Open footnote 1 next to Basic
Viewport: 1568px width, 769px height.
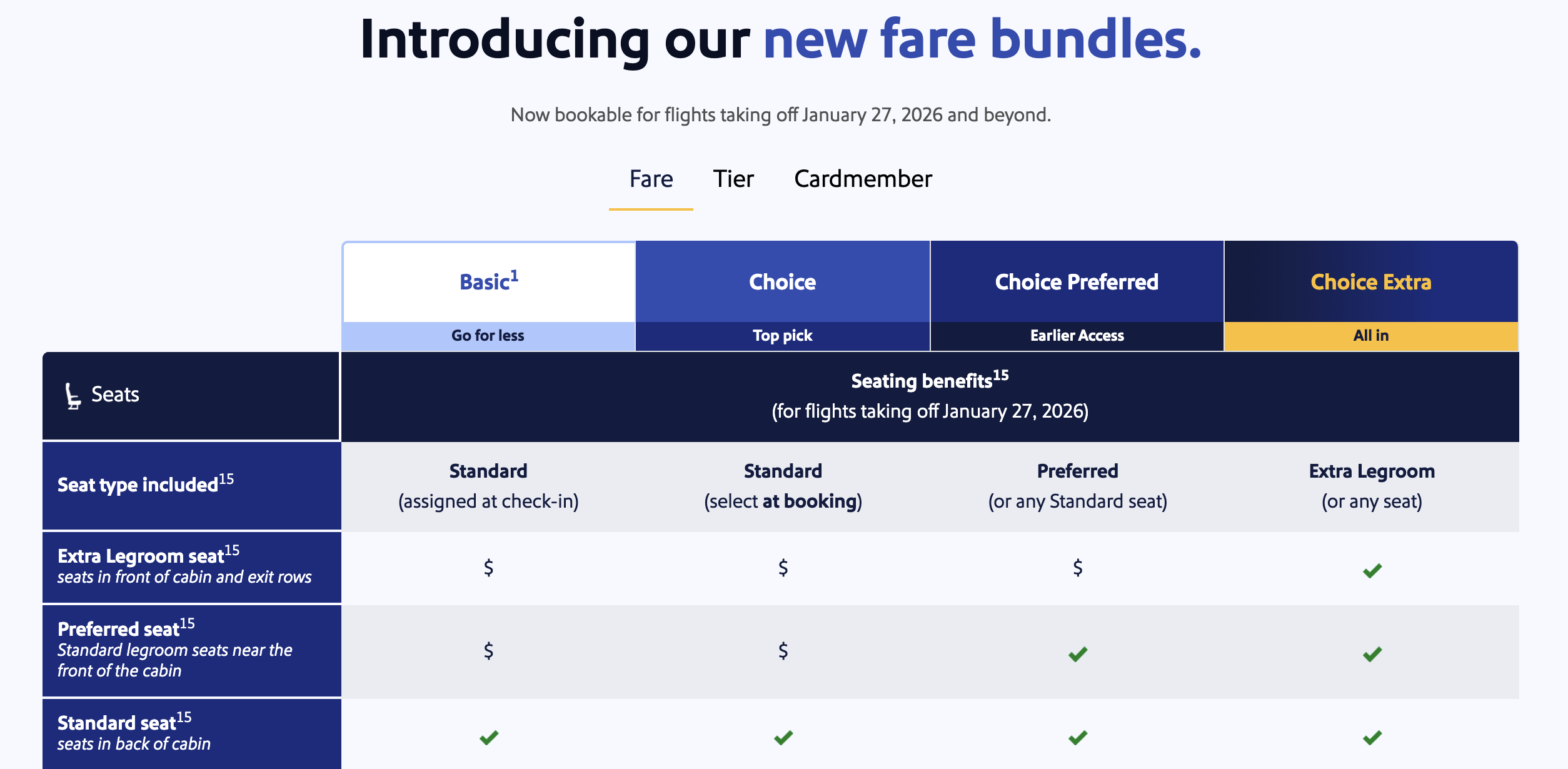[515, 275]
